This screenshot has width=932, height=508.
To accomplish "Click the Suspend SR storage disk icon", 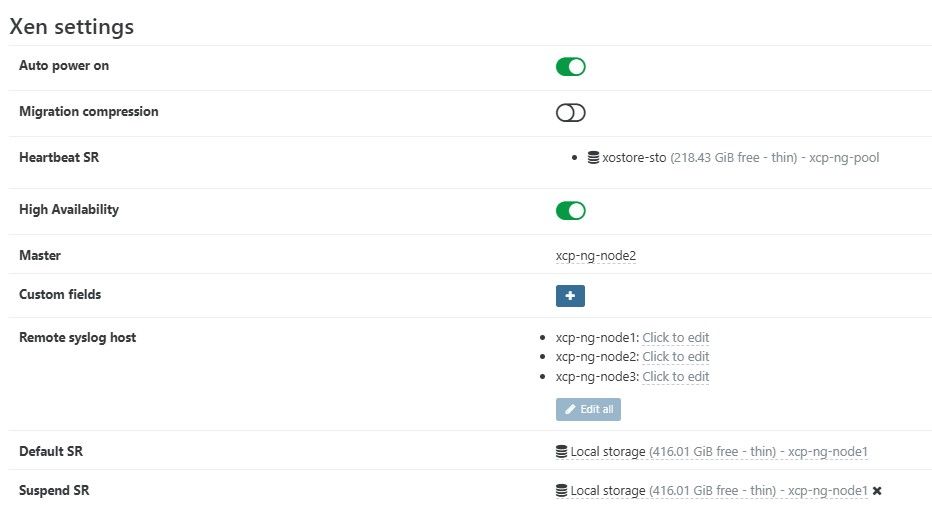I will click(562, 491).
